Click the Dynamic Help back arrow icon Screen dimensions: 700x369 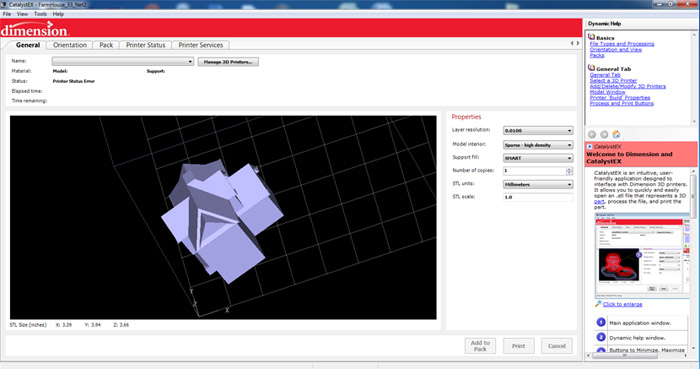(x=592, y=134)
